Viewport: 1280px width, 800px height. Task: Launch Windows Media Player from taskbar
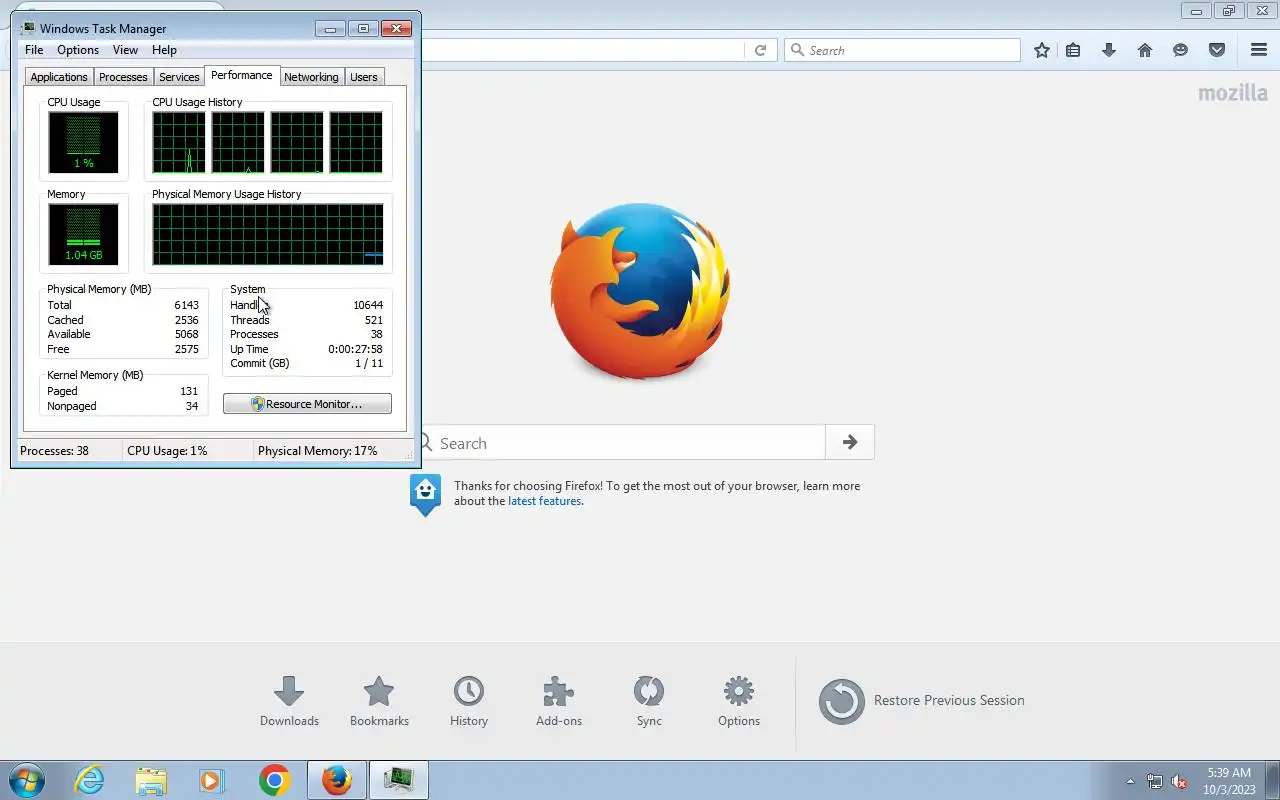212,780
